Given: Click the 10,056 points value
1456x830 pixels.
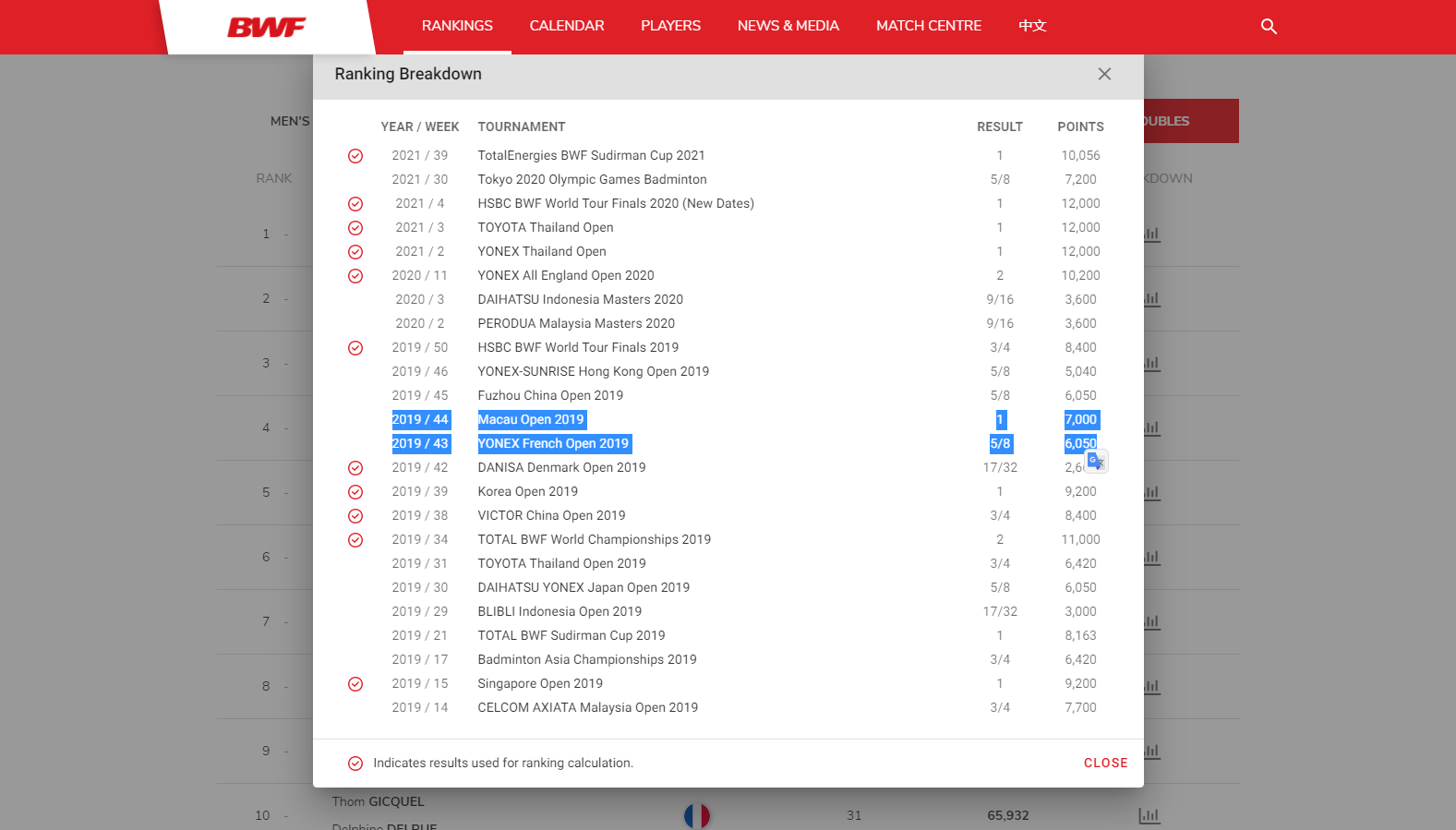Looking at the screenshot, I should [x=1080, y=155].
